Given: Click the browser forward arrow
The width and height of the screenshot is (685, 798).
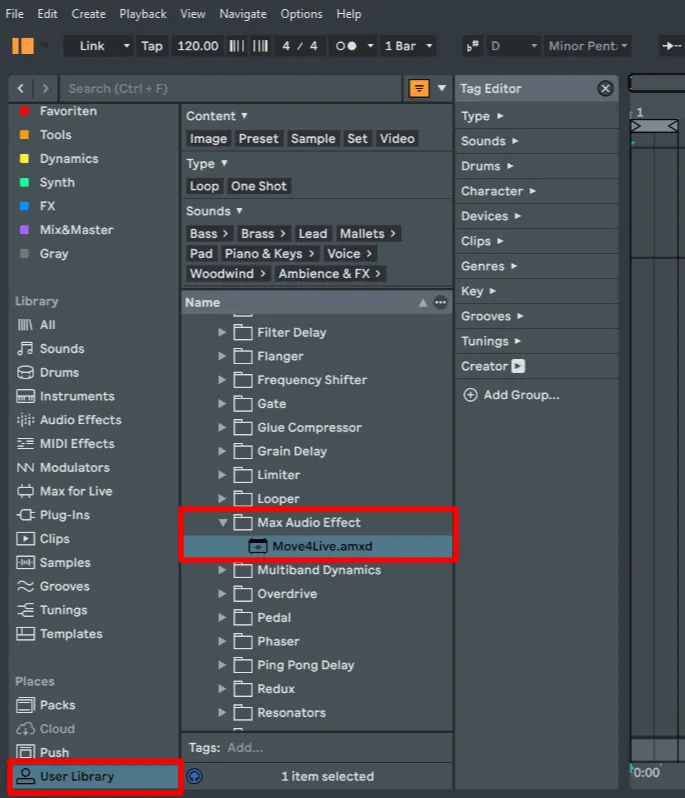Looking at the screenshot, I should click(x=46, y=89).
